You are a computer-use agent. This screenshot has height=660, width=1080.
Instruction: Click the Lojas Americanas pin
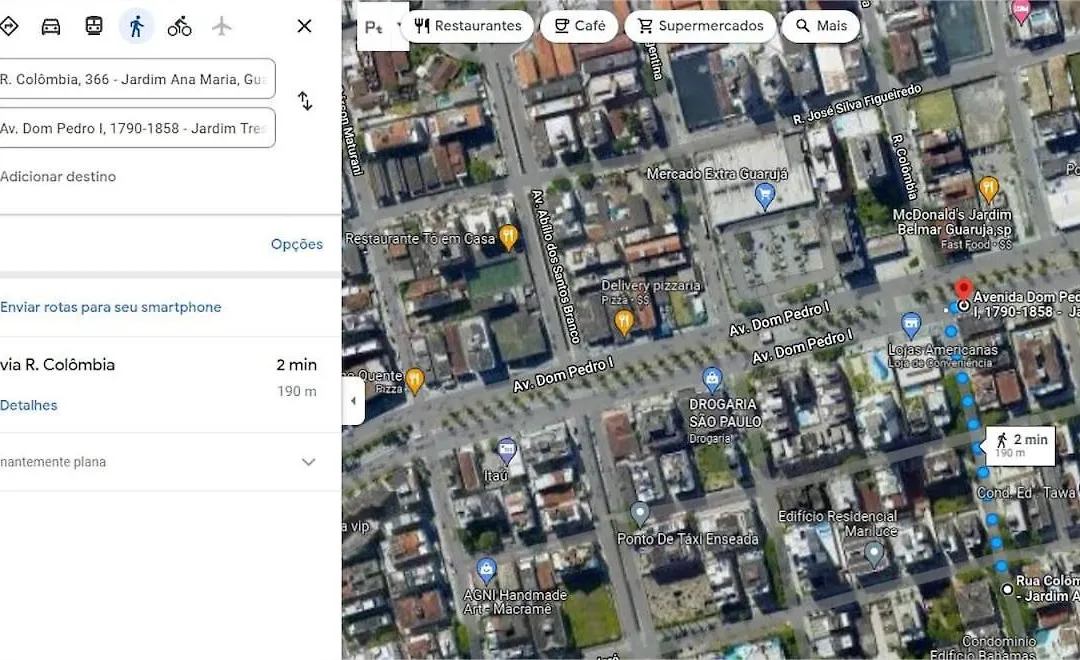911,324
